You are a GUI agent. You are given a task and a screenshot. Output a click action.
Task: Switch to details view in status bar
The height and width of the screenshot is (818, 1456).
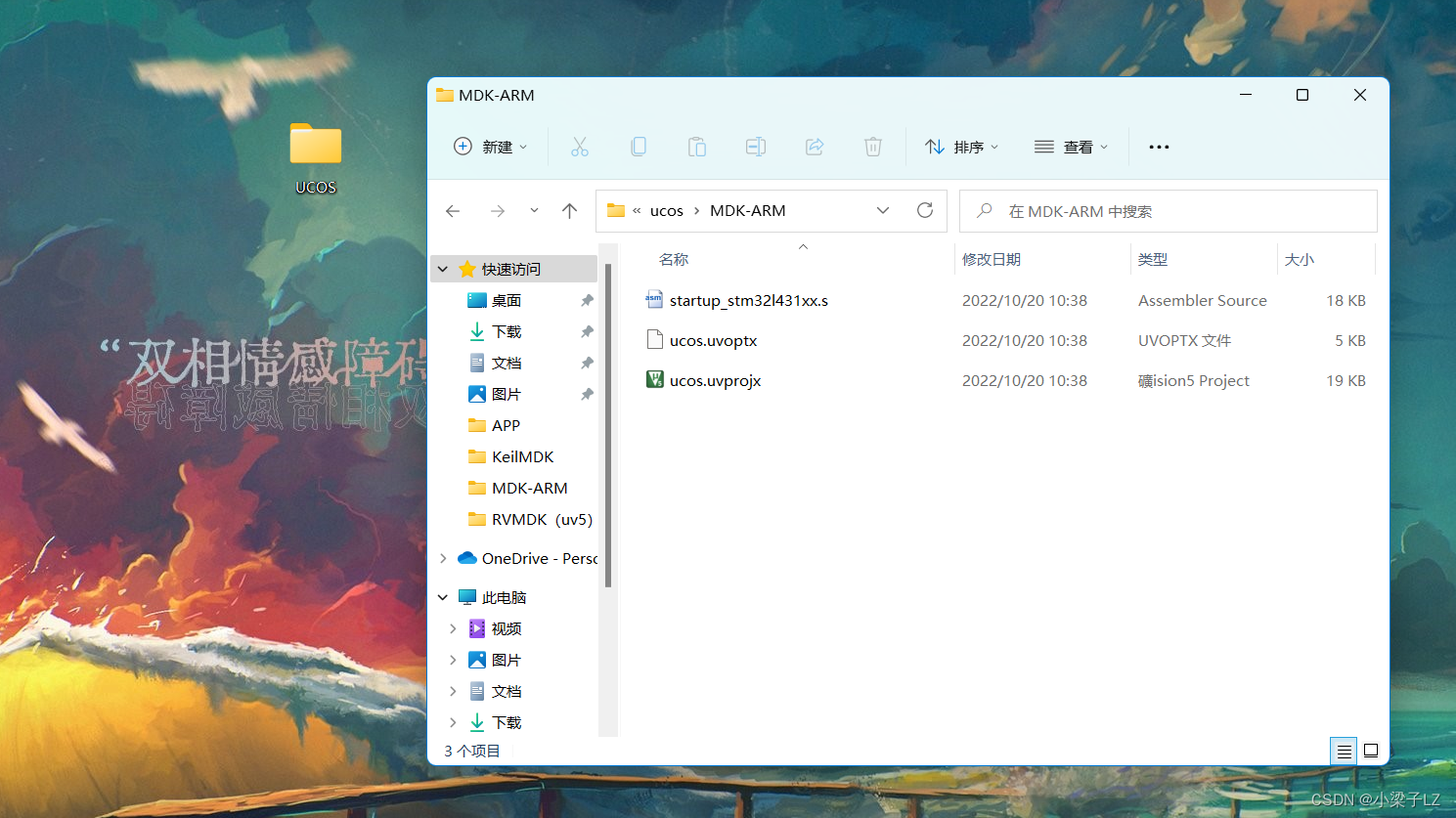pos(1344,751)
